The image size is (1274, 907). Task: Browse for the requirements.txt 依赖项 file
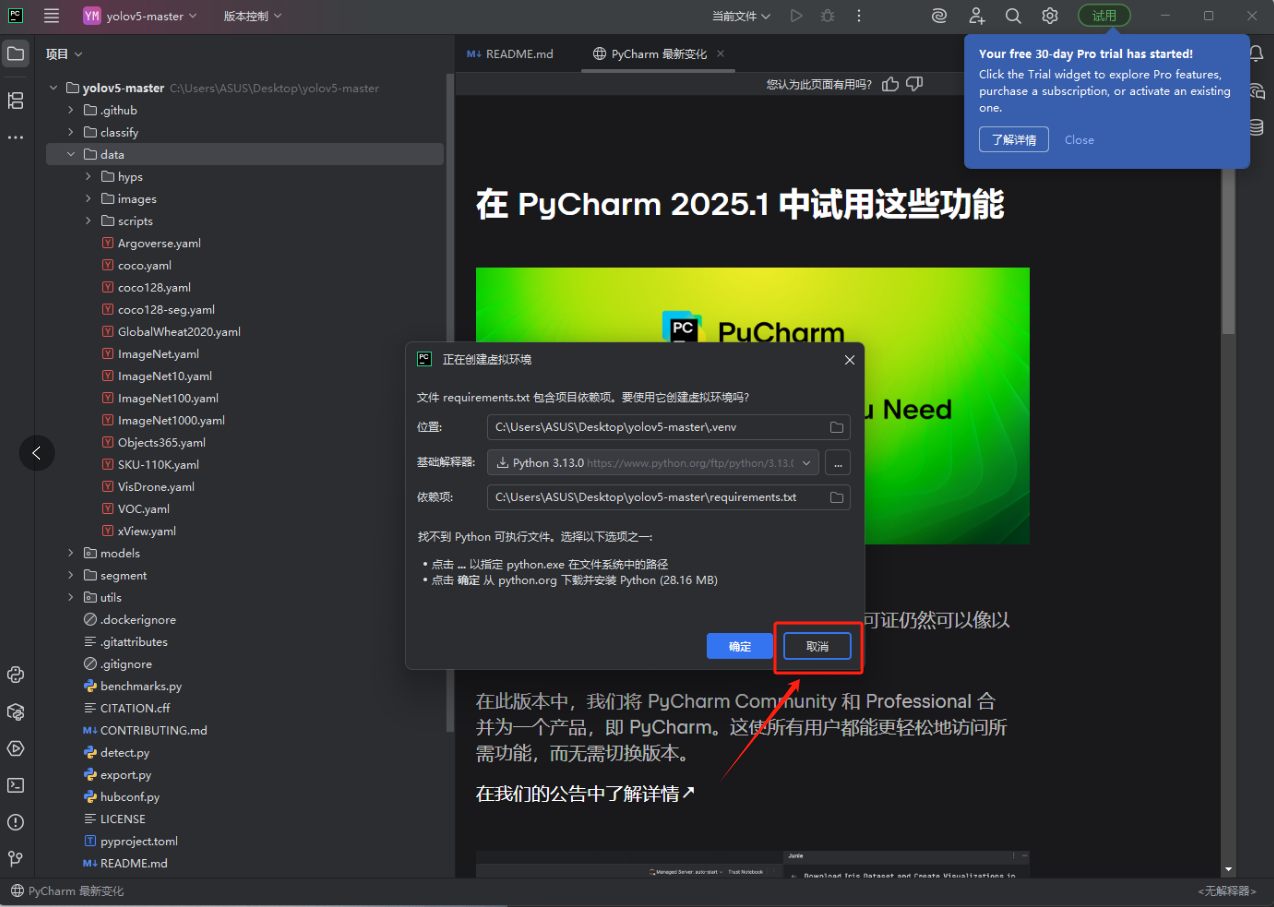click(837, 496)
